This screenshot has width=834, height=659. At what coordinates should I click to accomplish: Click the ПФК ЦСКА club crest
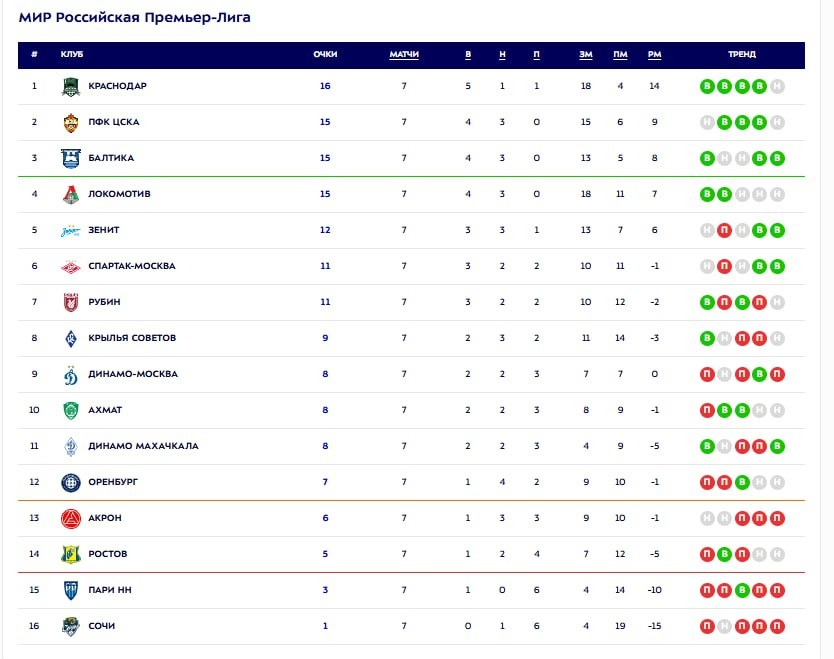click(x=71, y=122)
